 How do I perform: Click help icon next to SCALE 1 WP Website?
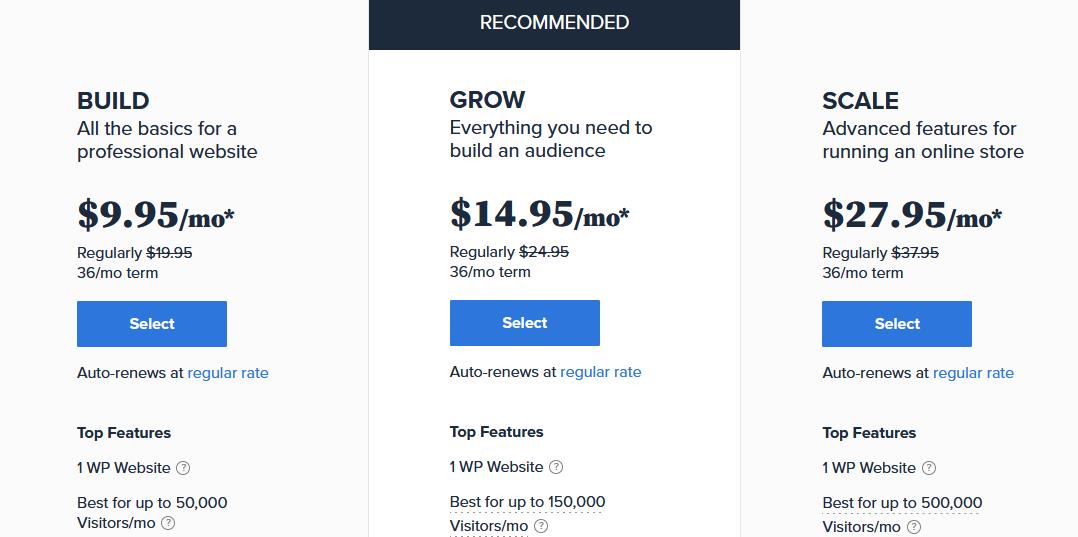click(x=929, y=468)
